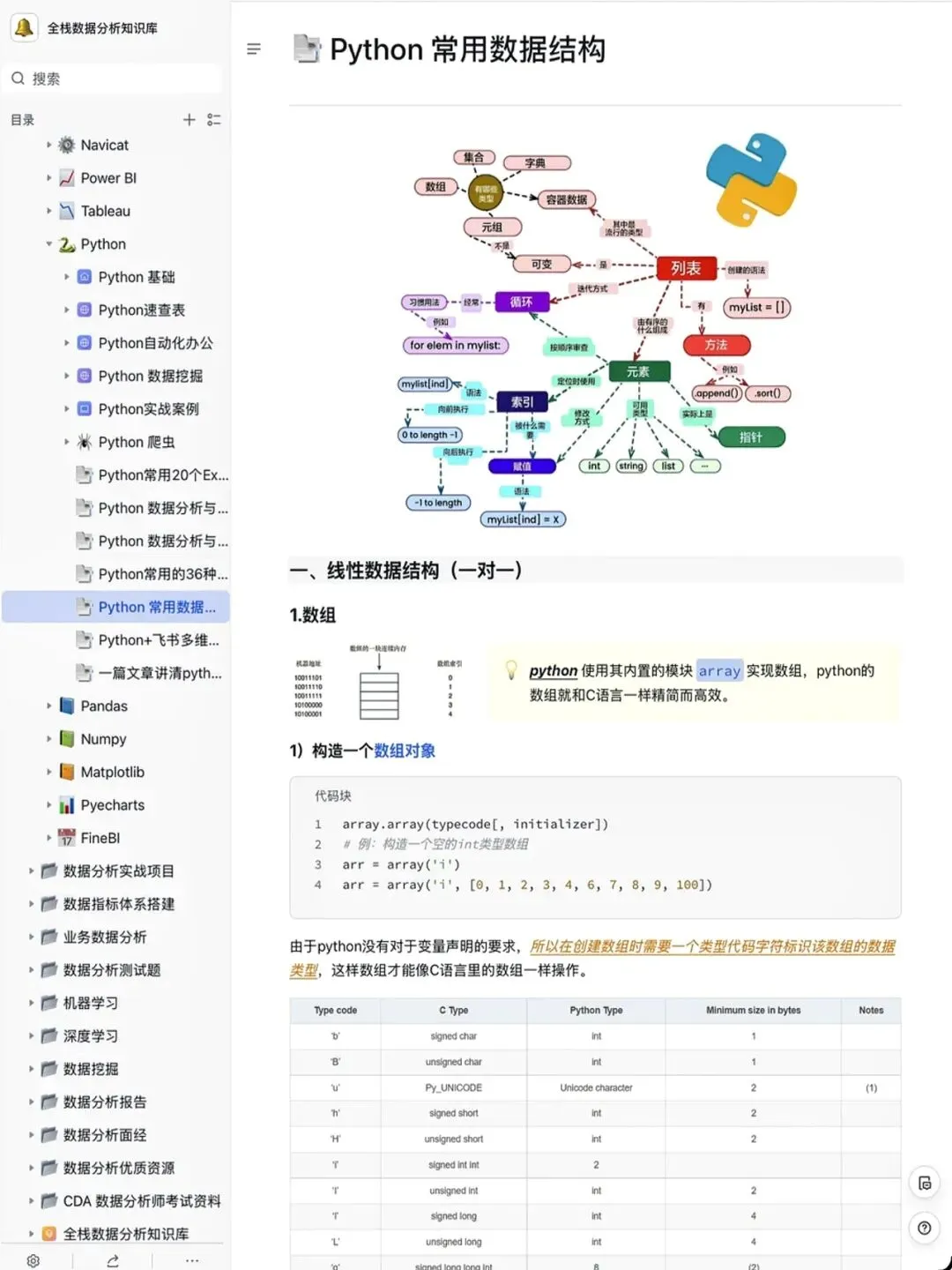The width and height of the screenshot is (952, 1270).
Task: Click the 代码块 code block label
Action: tap(333, 796)
